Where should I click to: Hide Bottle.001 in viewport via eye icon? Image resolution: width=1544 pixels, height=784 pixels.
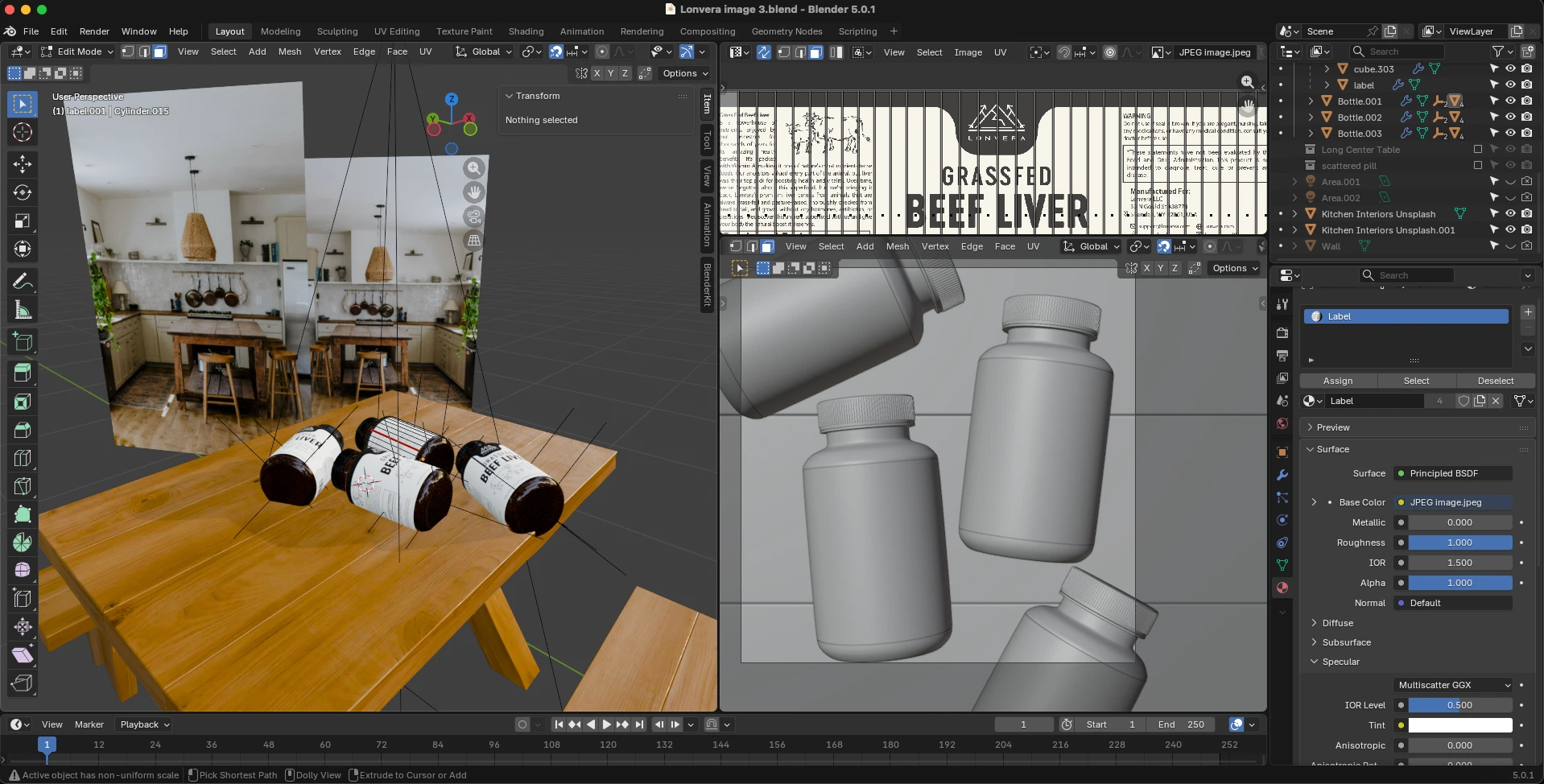click(1510, 101)
